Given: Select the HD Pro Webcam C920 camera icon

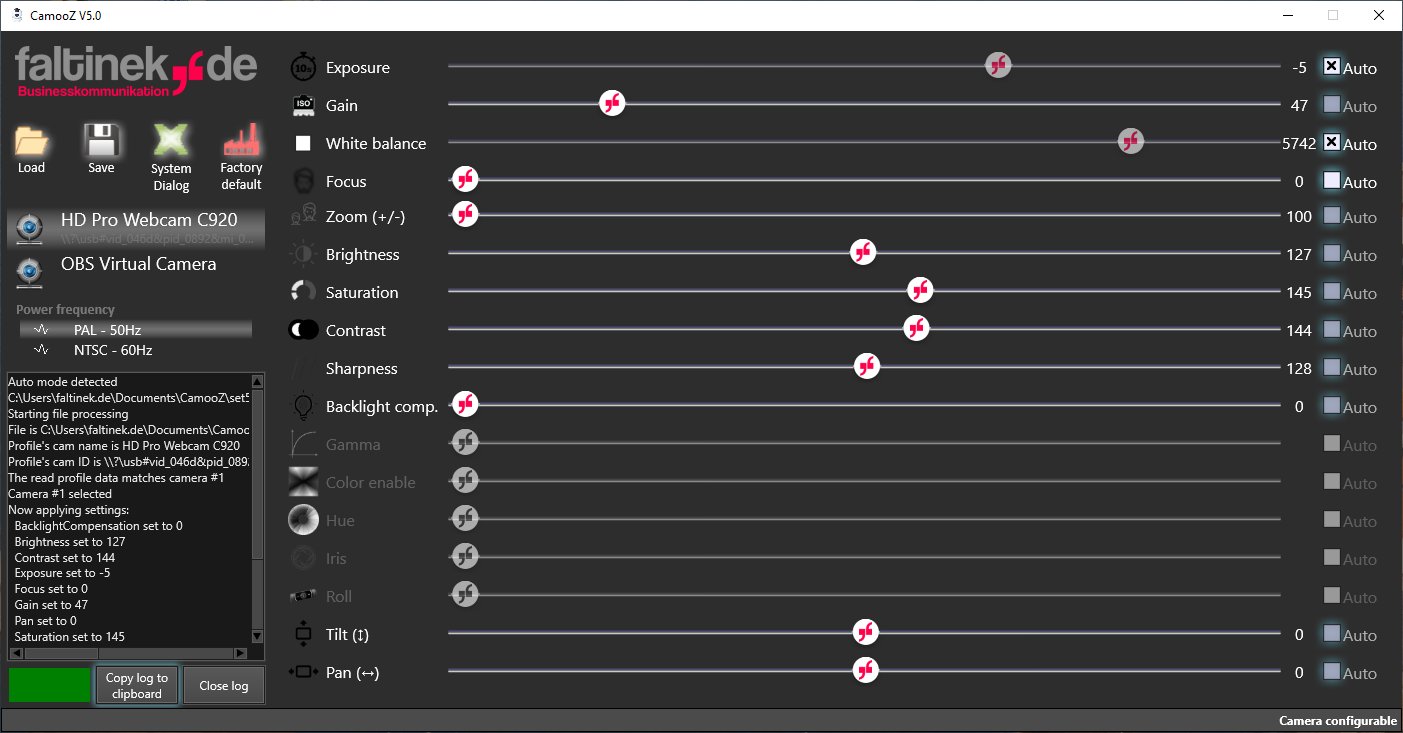Looking at the screenshot, I should click(31, 228).
